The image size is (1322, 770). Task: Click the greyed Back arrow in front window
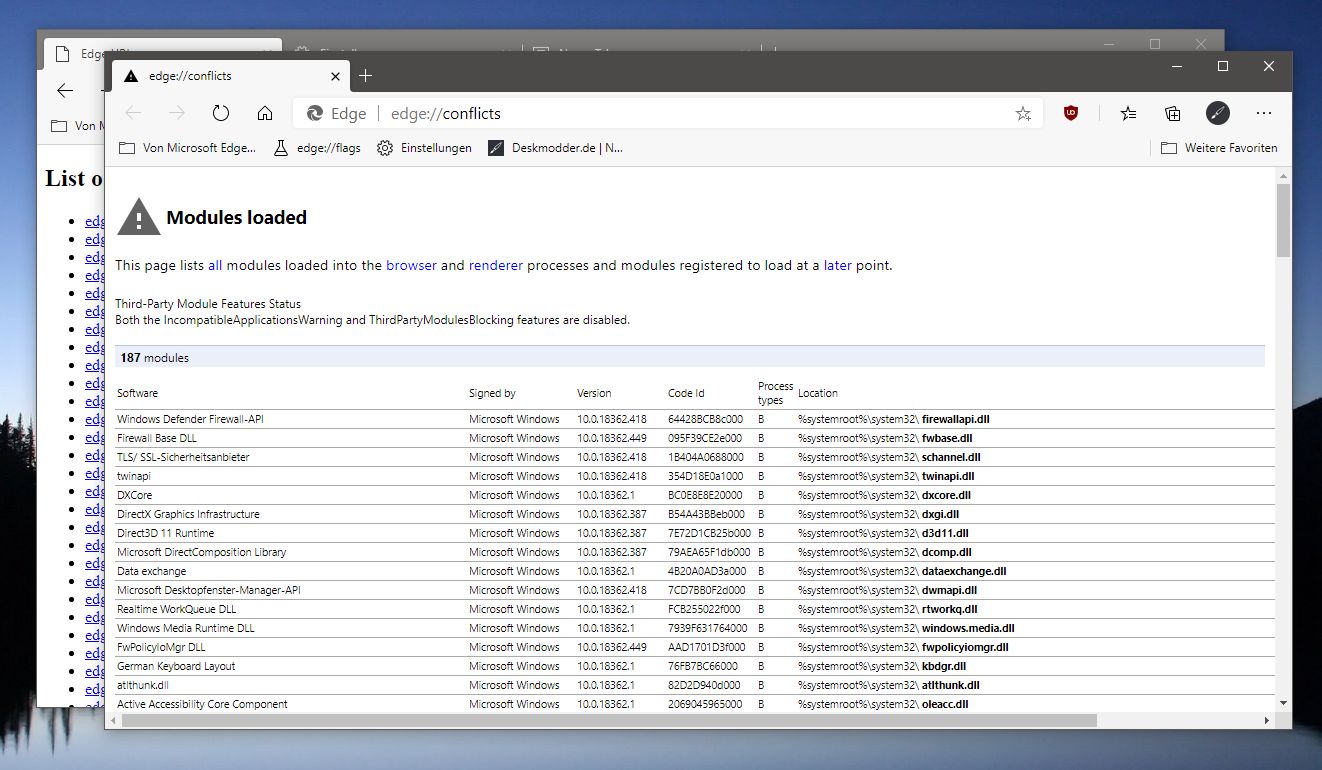point(133,113)
